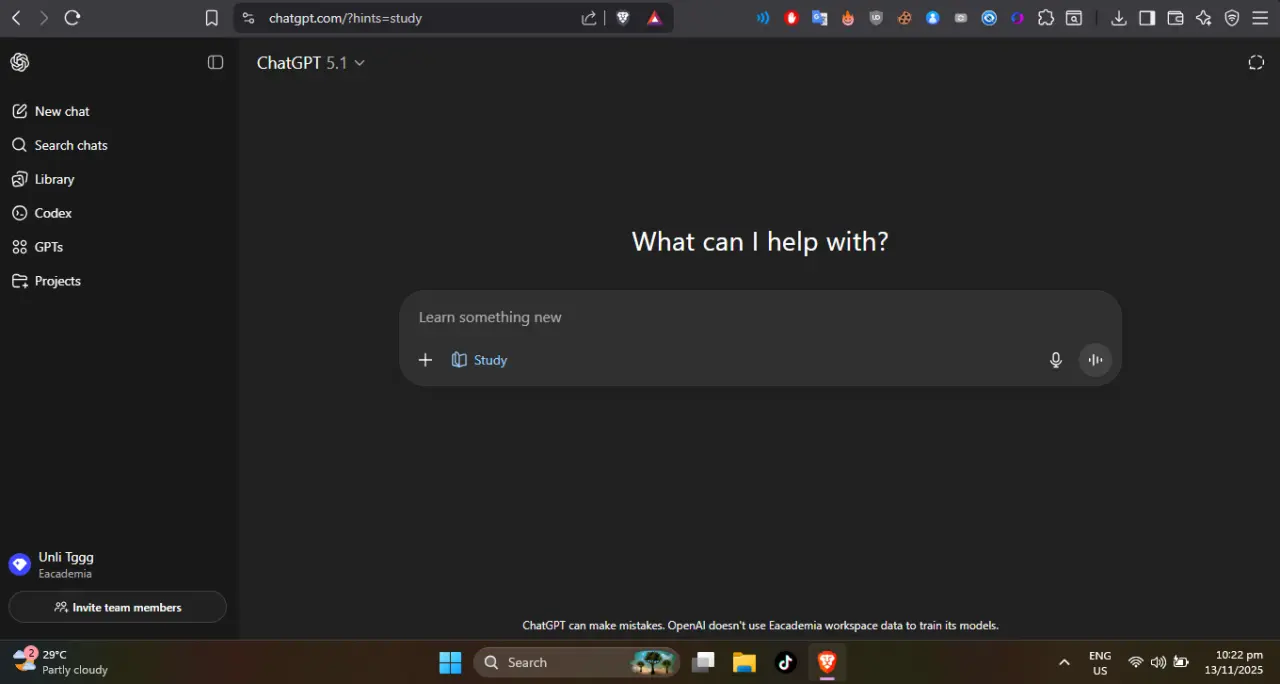Open the Brave Wallet

tap(1175, 18)
